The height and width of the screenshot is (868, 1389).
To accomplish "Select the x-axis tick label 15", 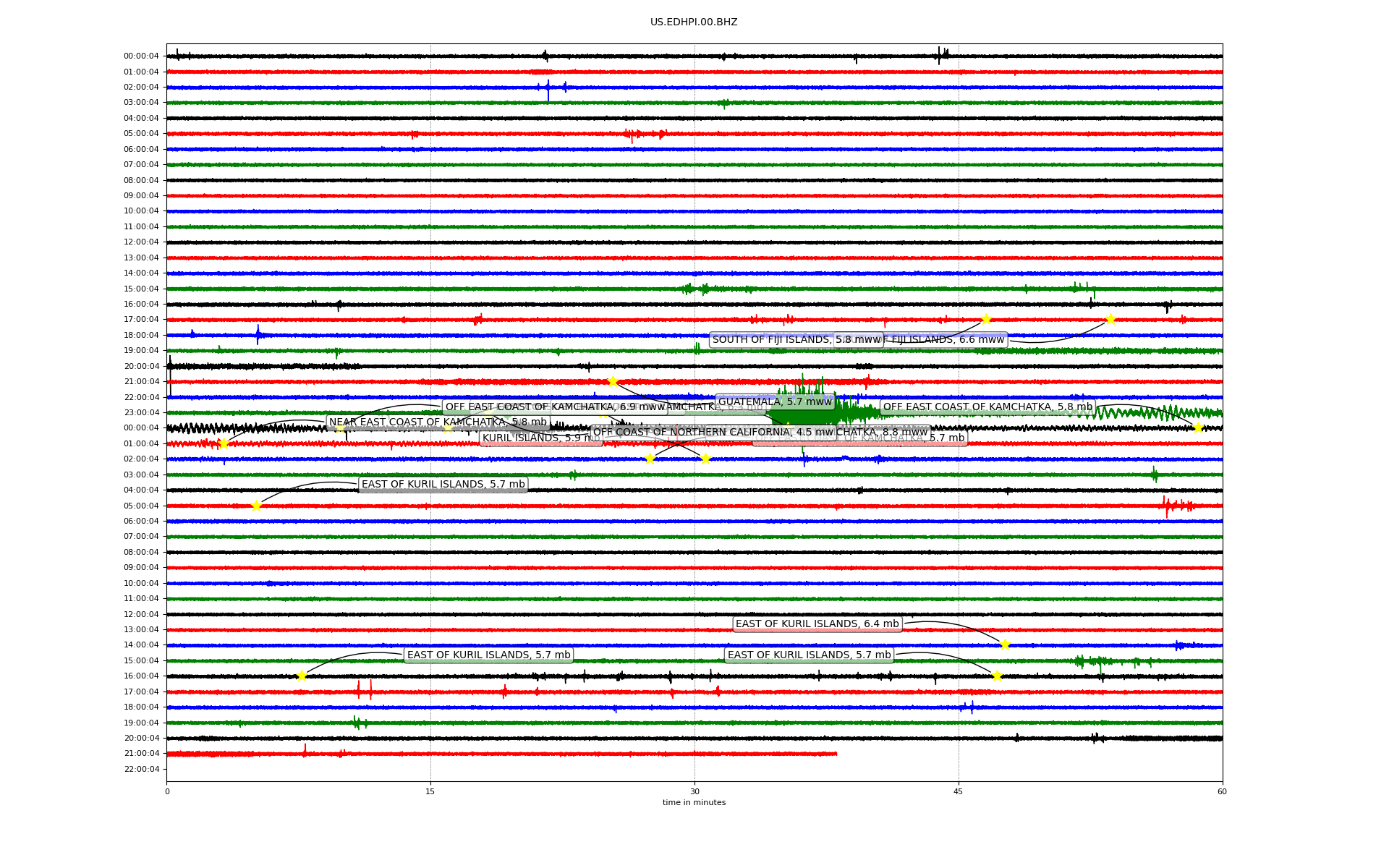I will pyautogui.click(x=430, y=791).
